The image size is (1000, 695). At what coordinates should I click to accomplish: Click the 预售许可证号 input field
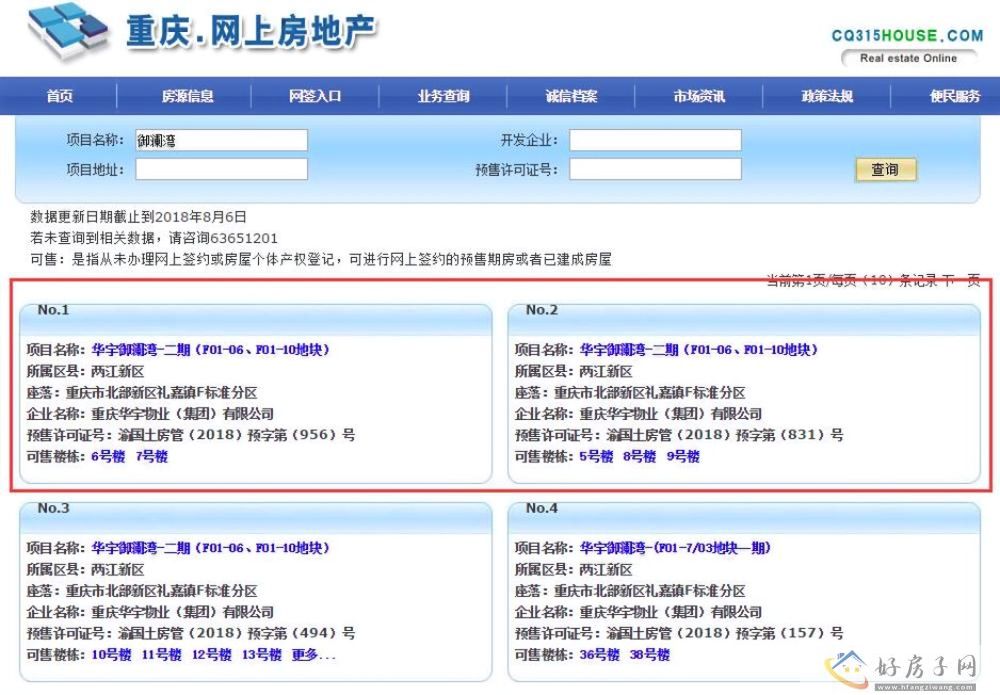655,170
